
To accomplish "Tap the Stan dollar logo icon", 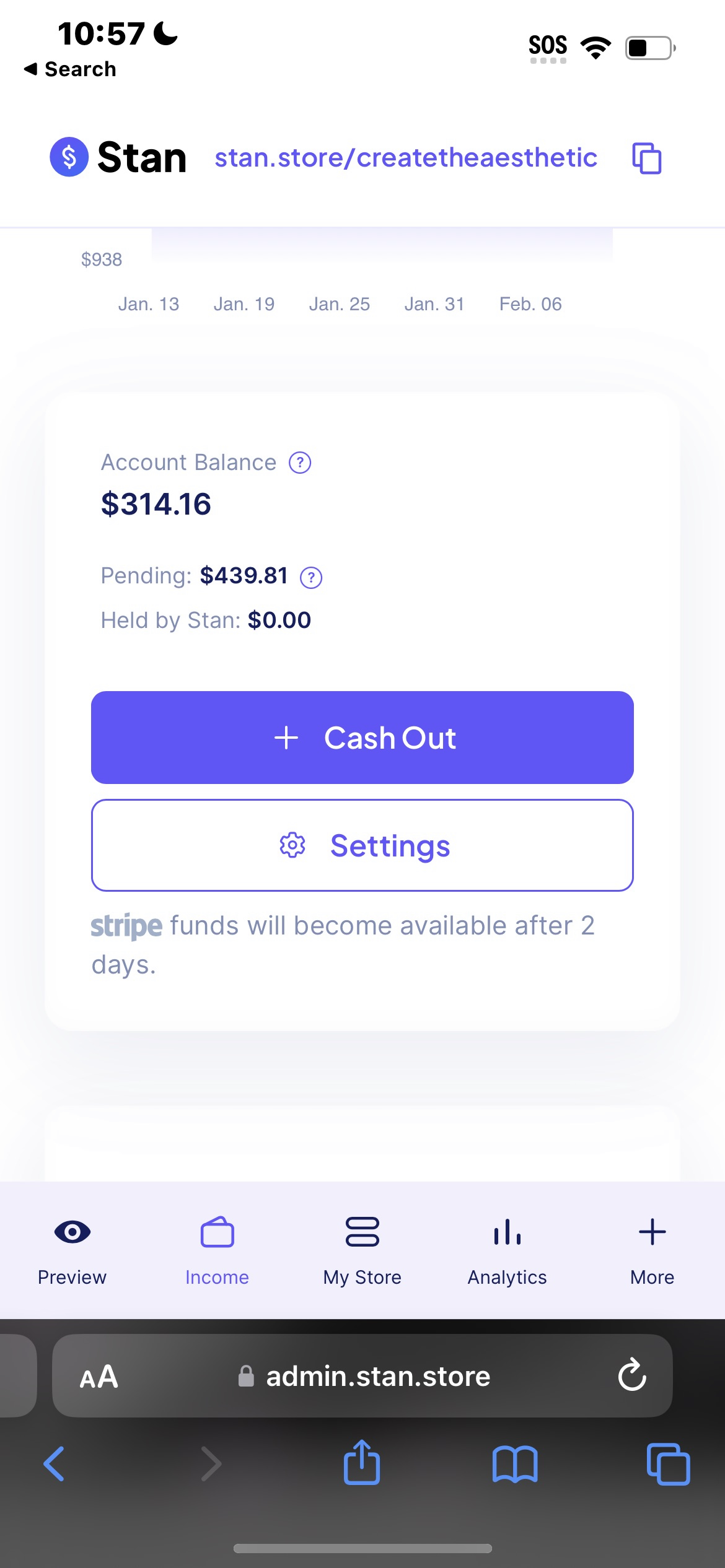I will click(x=69, y=157).
